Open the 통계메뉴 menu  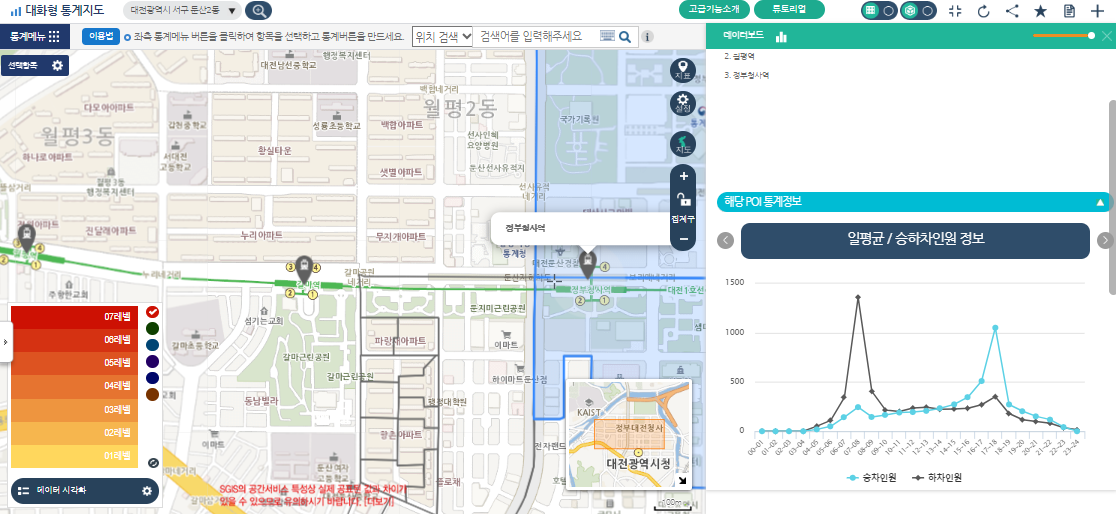point(34,36)
